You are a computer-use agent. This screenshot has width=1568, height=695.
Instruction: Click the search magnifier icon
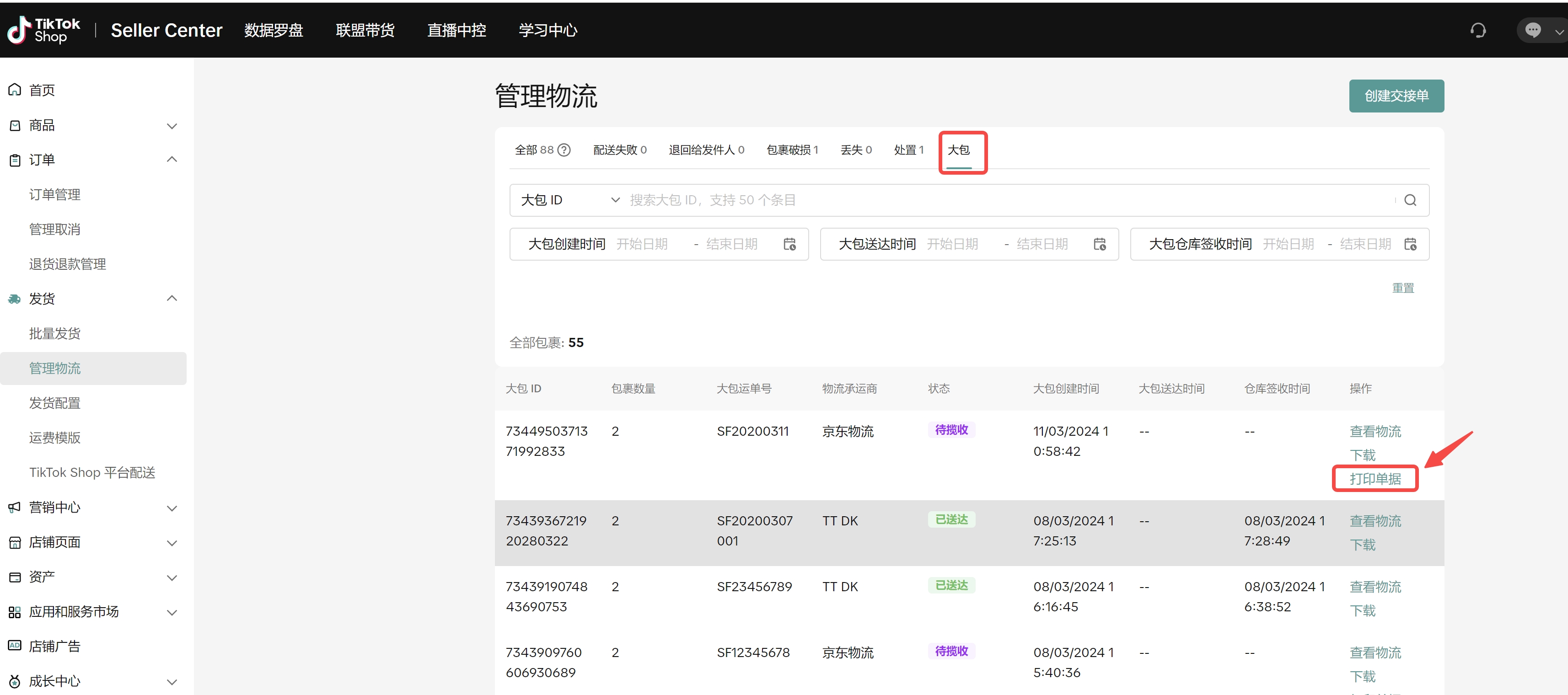[x=1410, y=200]
